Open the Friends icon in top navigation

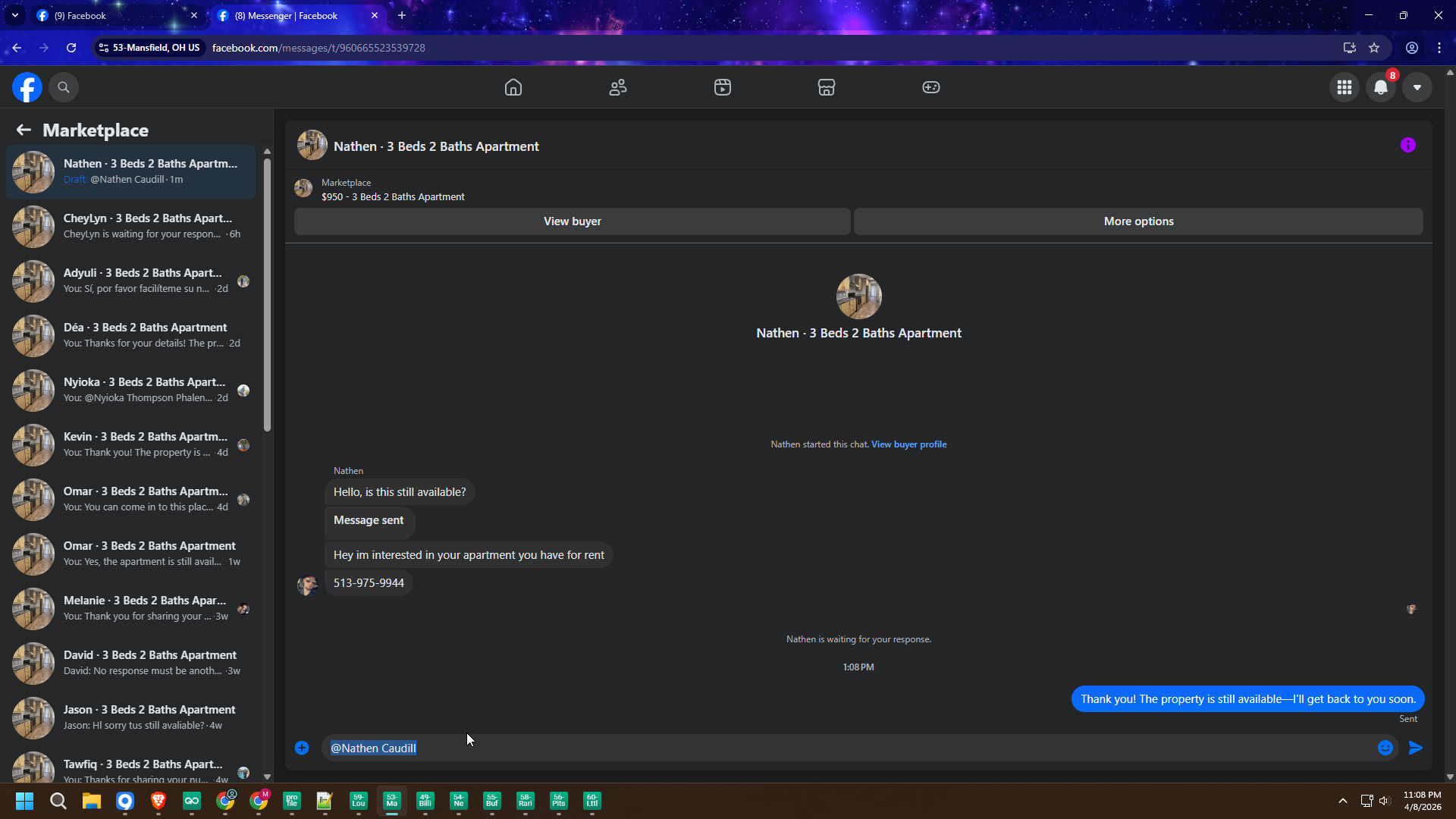click(x=618, y=87)
